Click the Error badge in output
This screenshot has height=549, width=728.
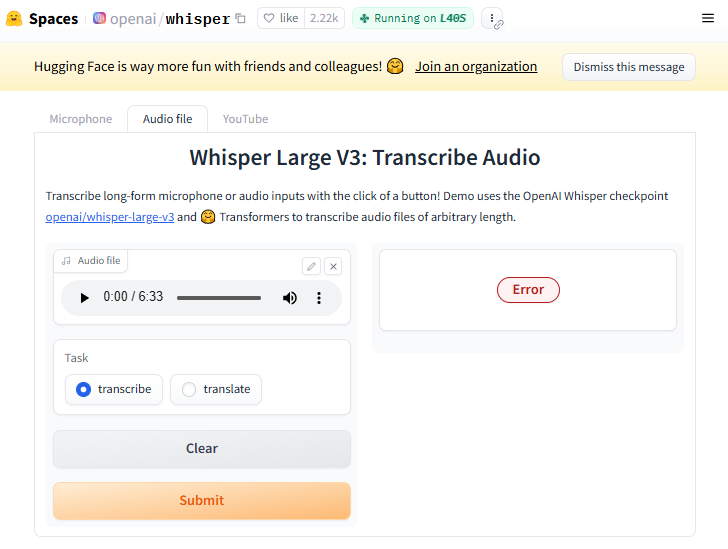(x=528, y=290)
